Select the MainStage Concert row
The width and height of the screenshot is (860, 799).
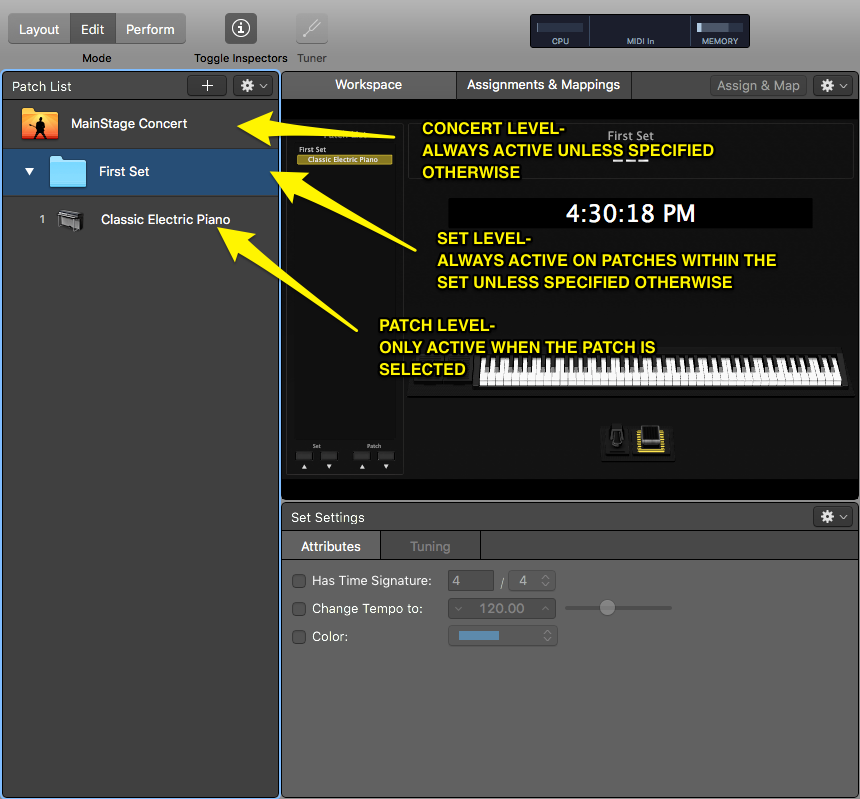coord(140,124)
